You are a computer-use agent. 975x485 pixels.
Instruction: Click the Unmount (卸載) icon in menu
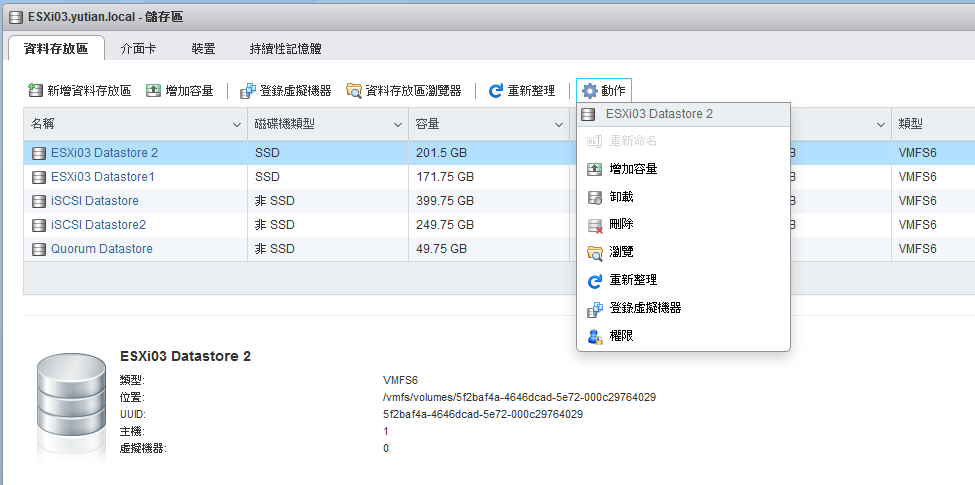coord(595,198)
